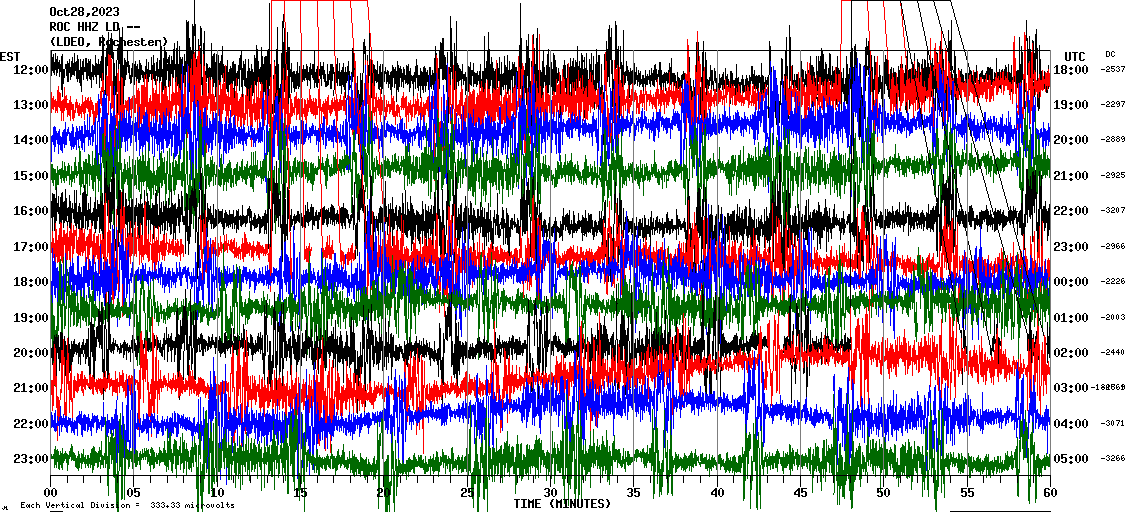Select the 25 minute axis tick
Screen dimensions: 1130x519
click(x=467, y=493)
